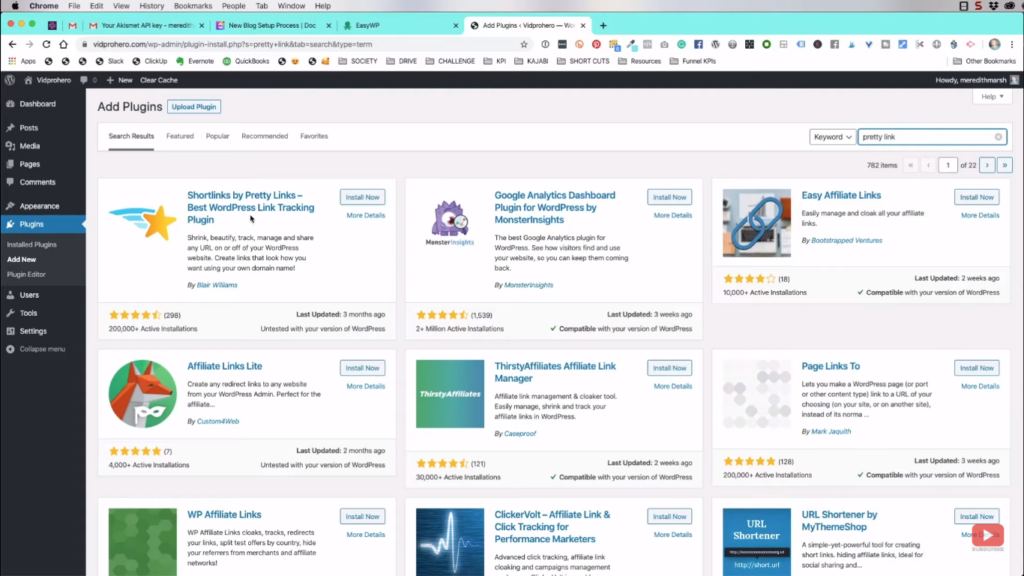Open Chrome profile avatar
The image size is (1024, 576).
pyautogui.click(x=994, y=44)
